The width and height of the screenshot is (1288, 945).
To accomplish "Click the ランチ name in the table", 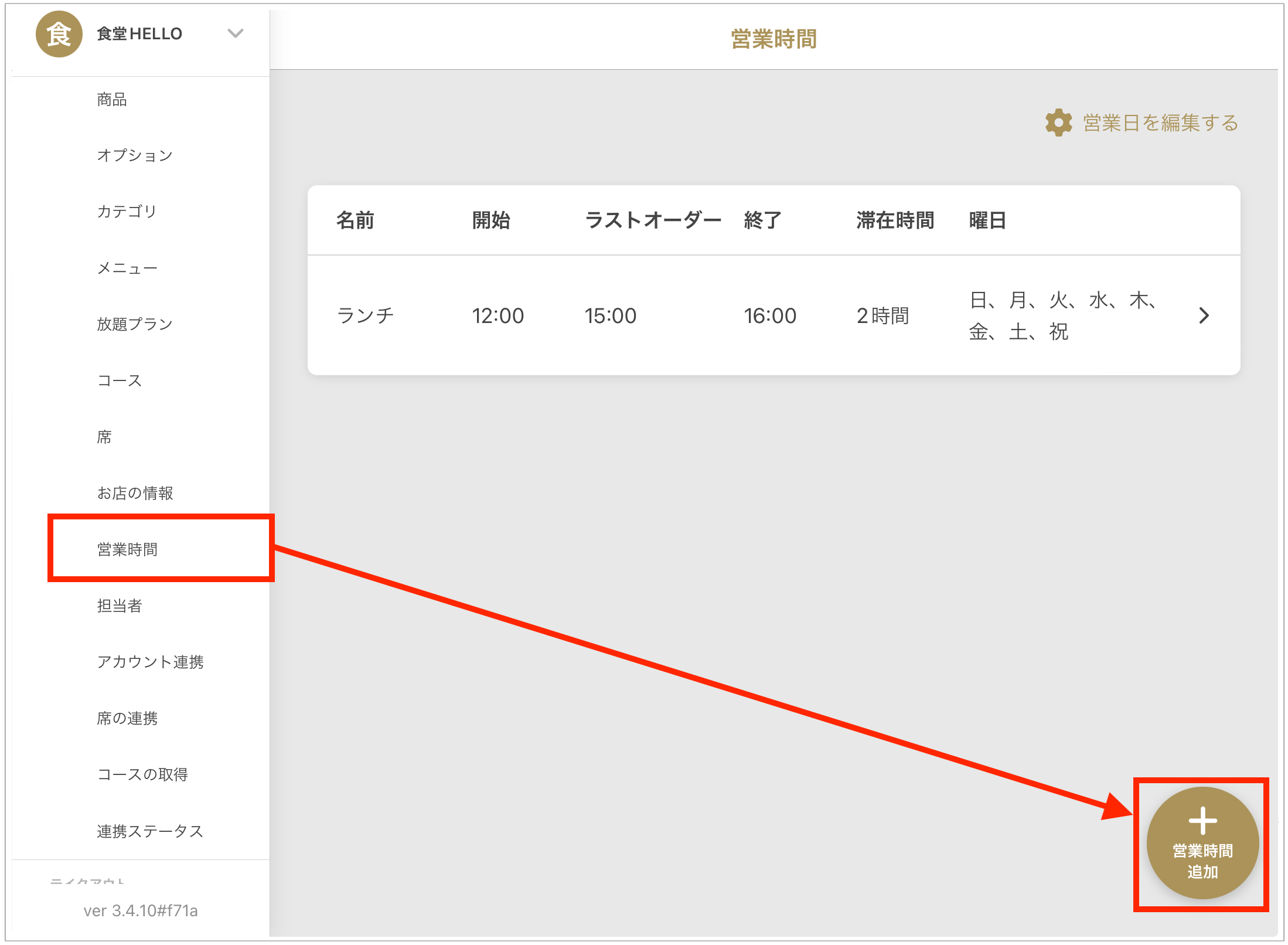I will click(x=365, y=316).
